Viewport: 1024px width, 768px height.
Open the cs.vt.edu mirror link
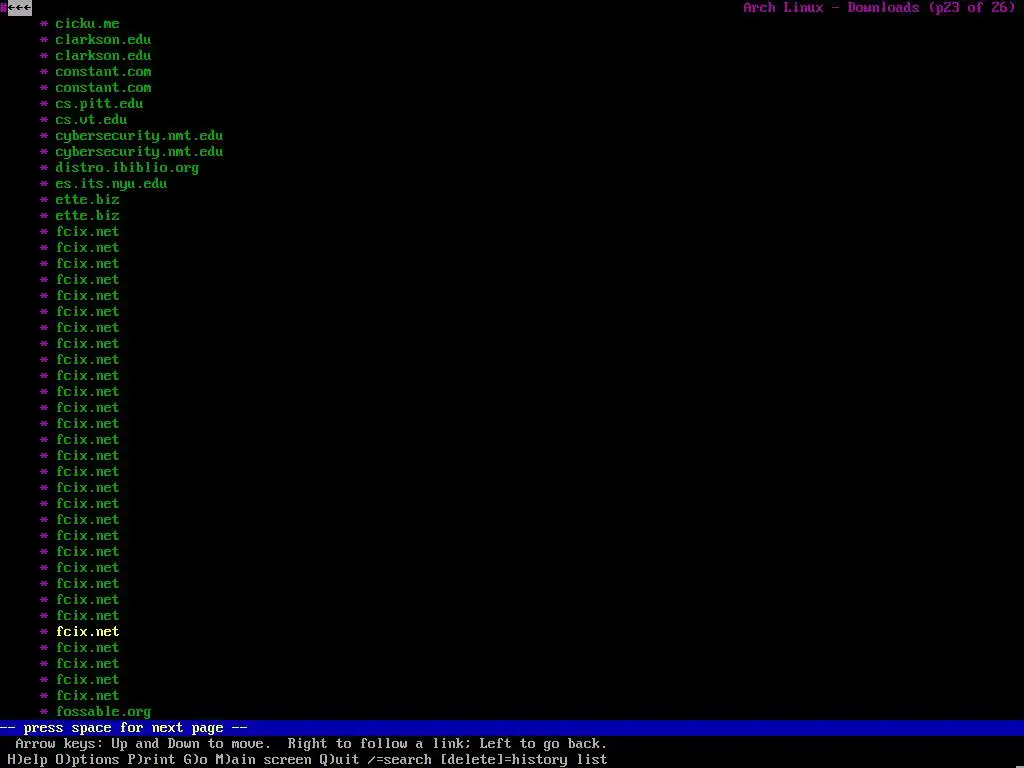(x=91, y=120)
